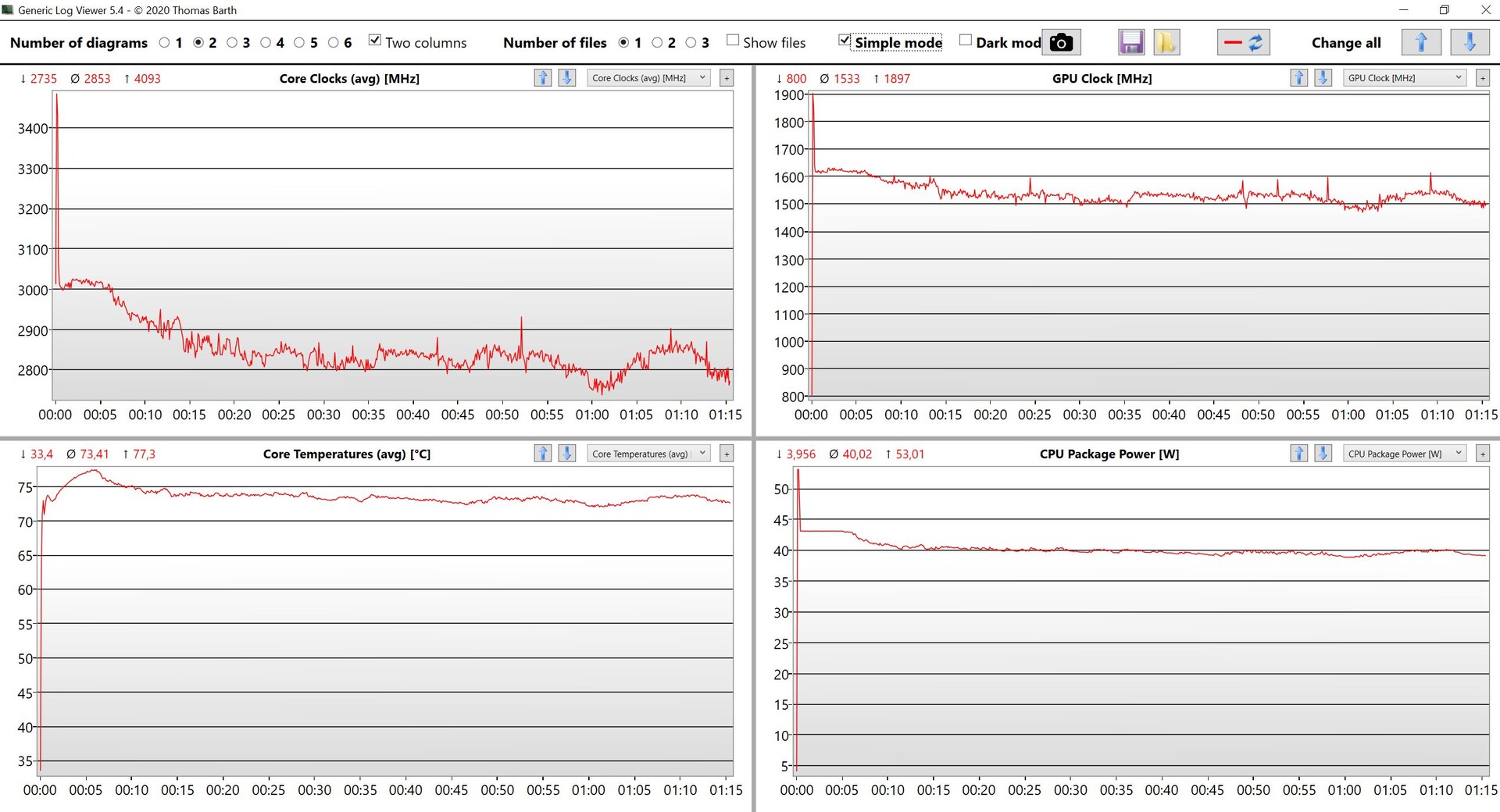Click up arrow in Core Clocks diagram
This screenshot has height=812, width=1500.
(x=542, y=78)
